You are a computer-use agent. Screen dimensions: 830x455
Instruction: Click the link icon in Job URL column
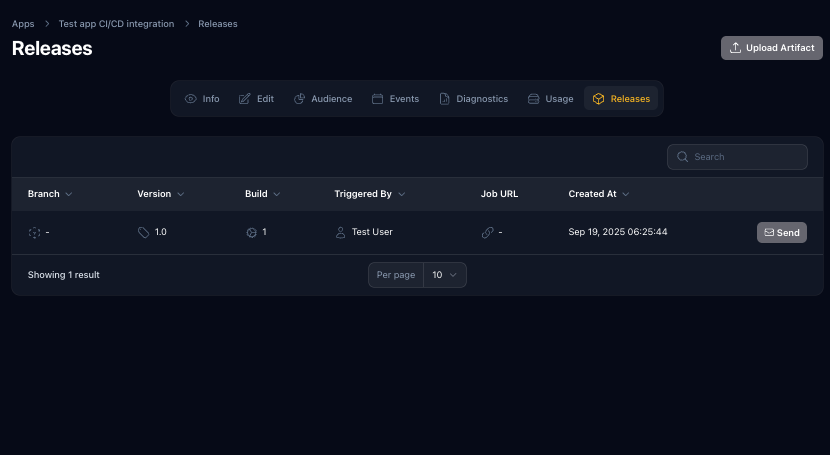pos(488,232)
